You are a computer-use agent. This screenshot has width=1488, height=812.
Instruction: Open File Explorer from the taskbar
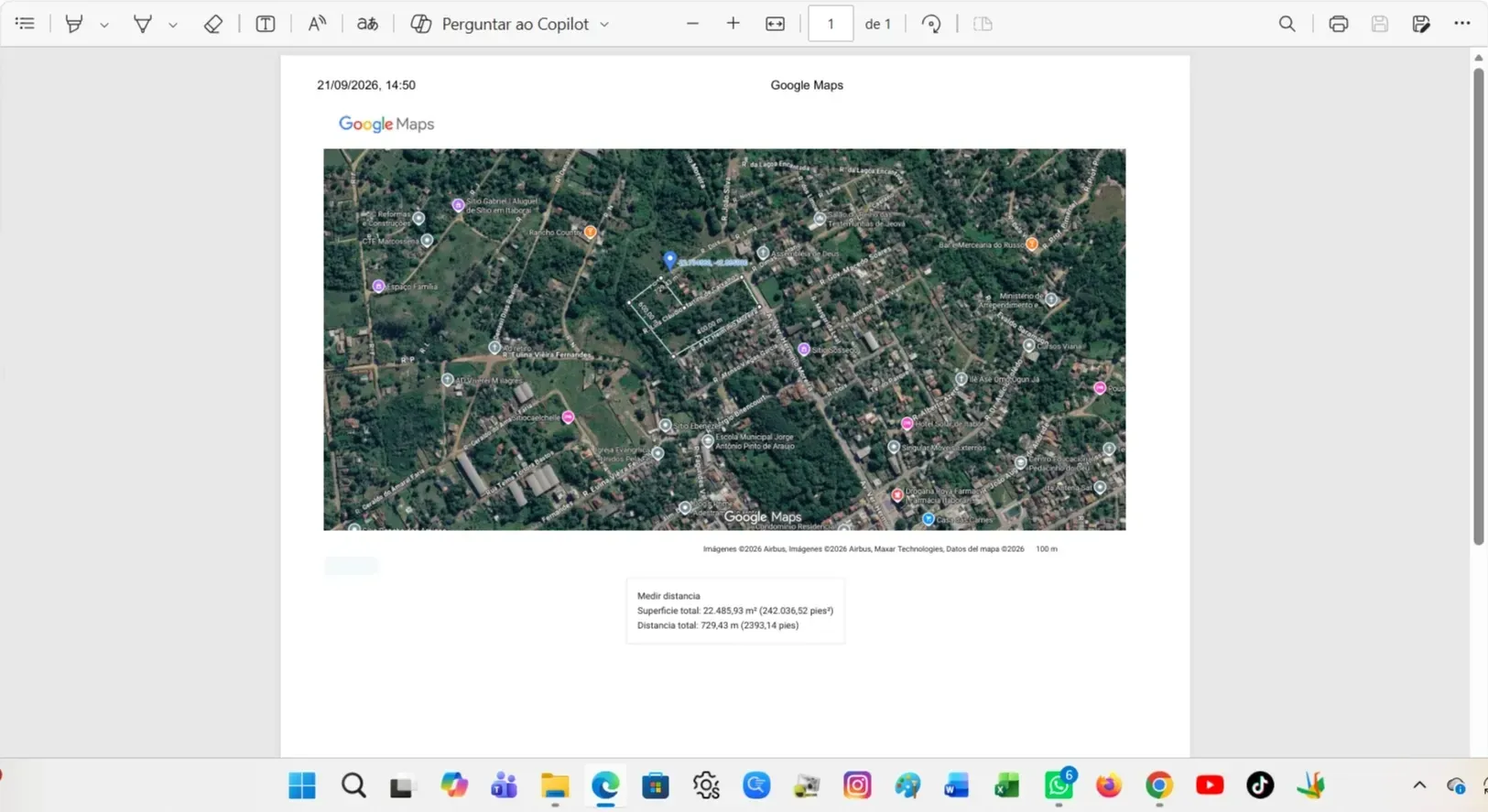point(555,785)
